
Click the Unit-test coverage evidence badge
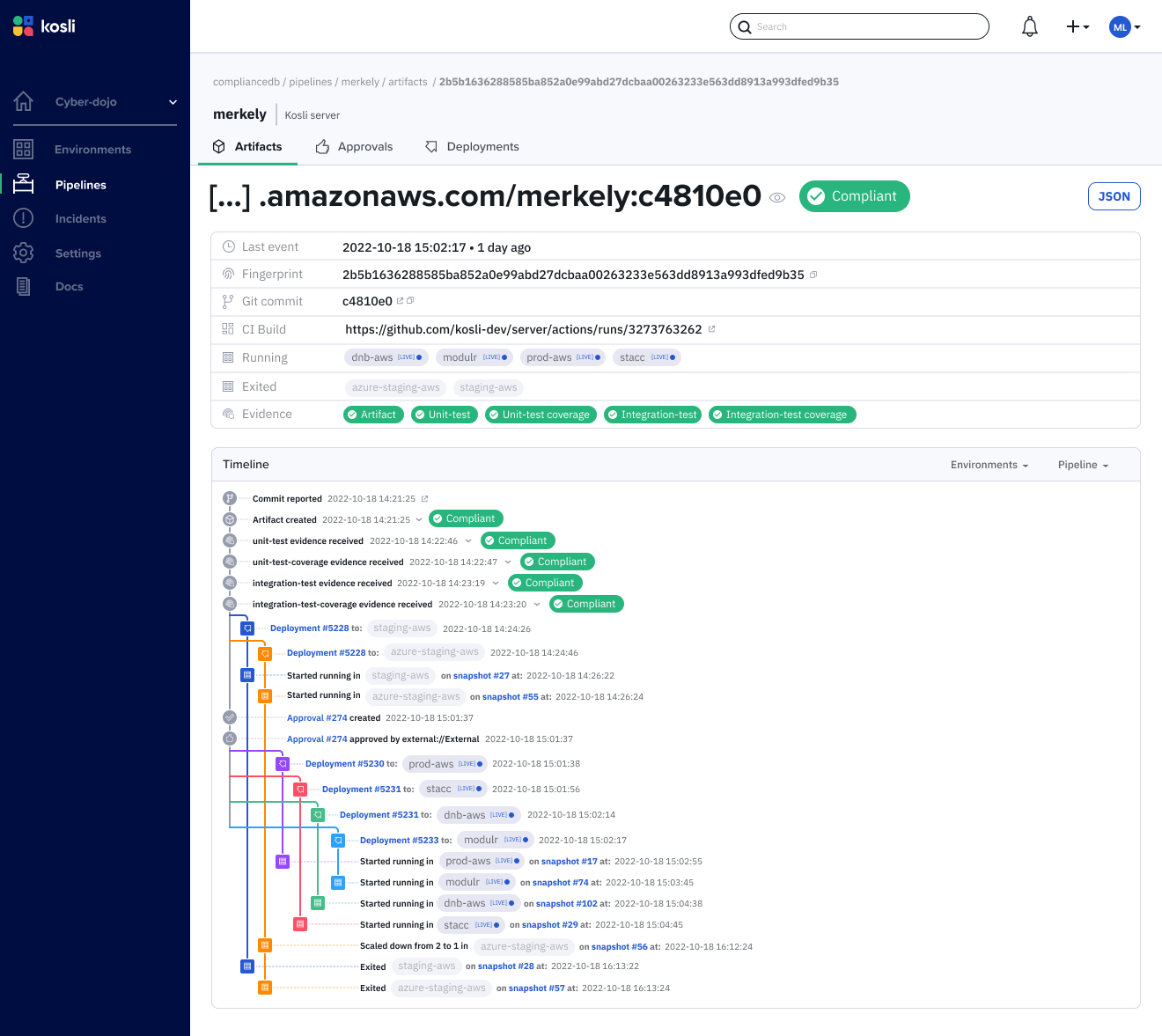tap(541, 415)
